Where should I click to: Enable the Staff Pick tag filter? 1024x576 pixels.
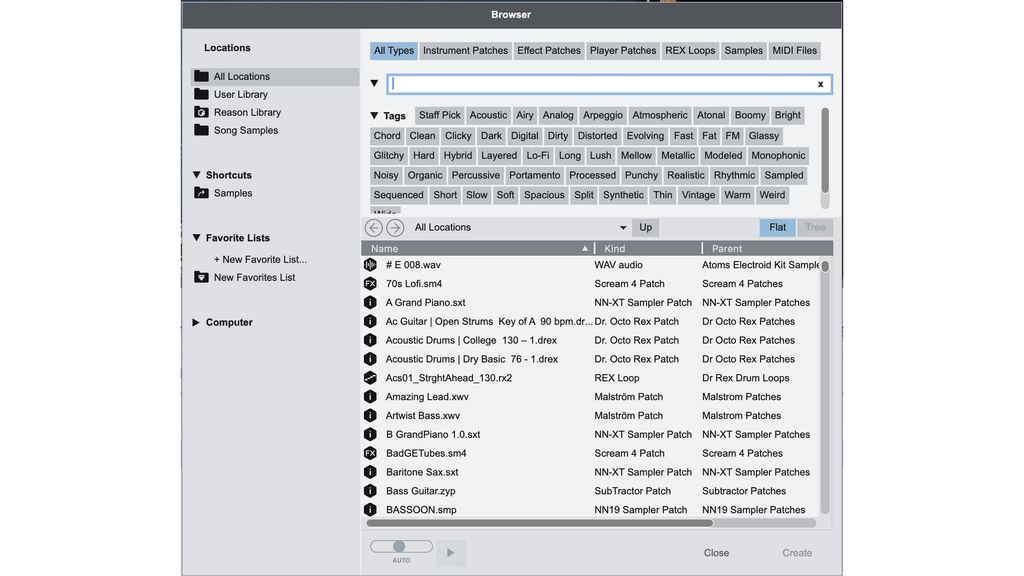tap(439, 115)
